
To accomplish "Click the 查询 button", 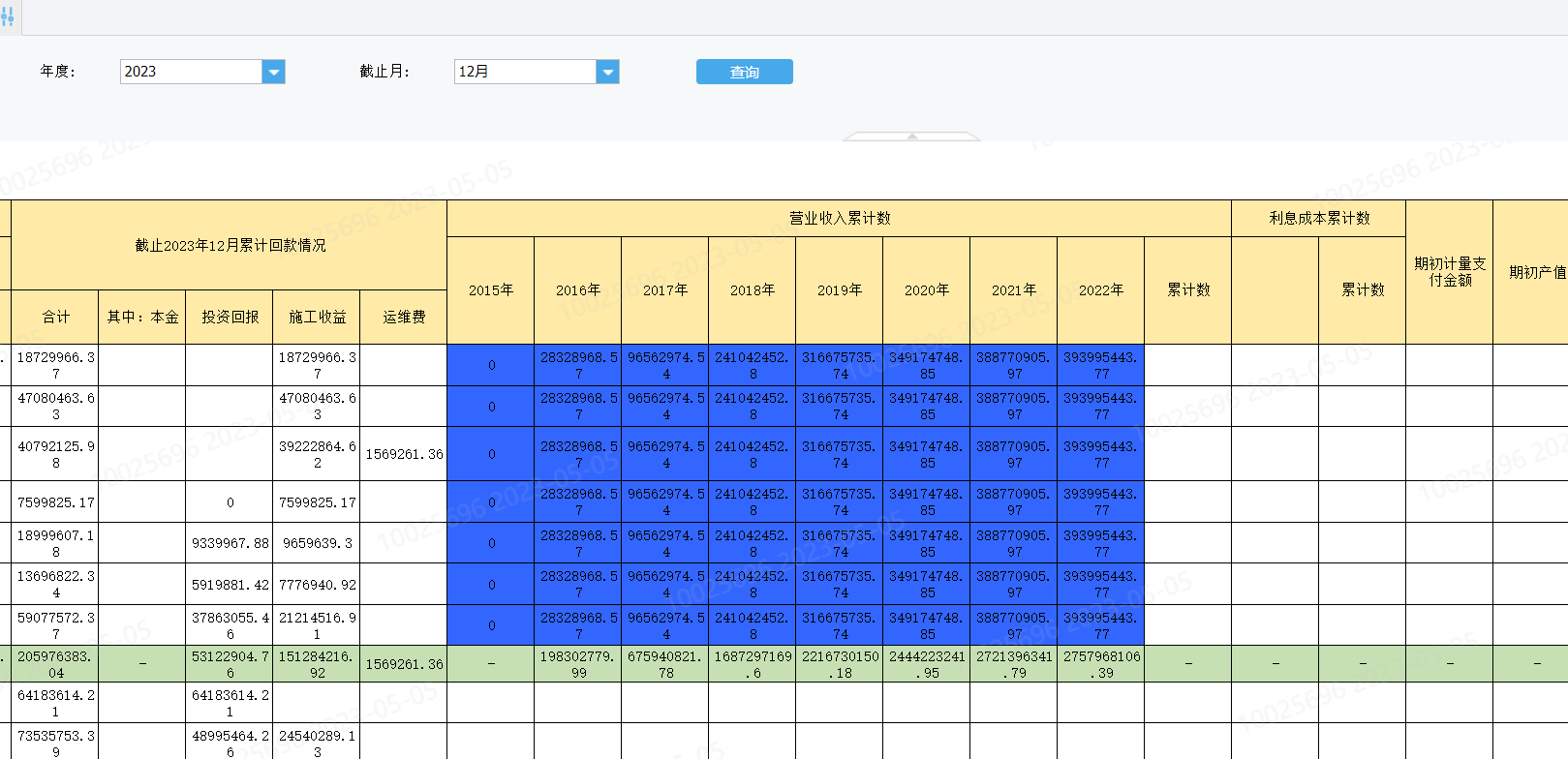I will [x=745, y=72].
